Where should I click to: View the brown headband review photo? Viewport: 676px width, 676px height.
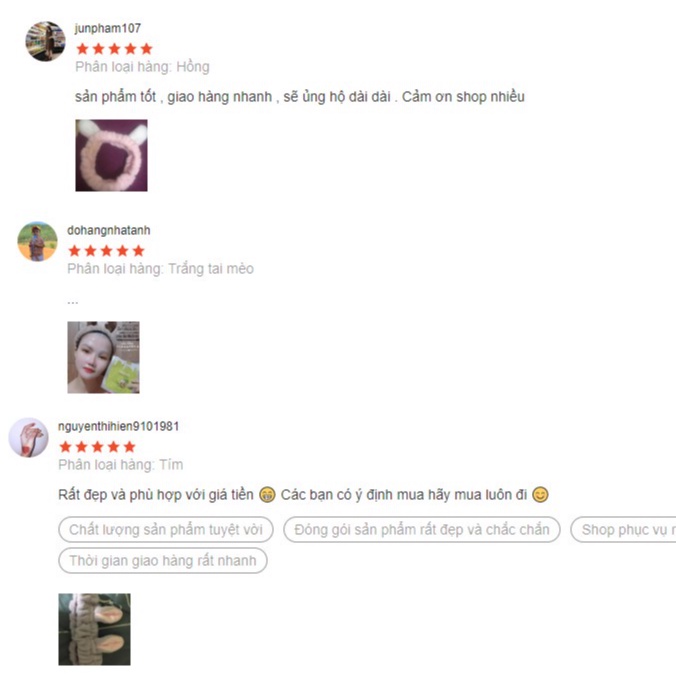(x=94, y=629)
